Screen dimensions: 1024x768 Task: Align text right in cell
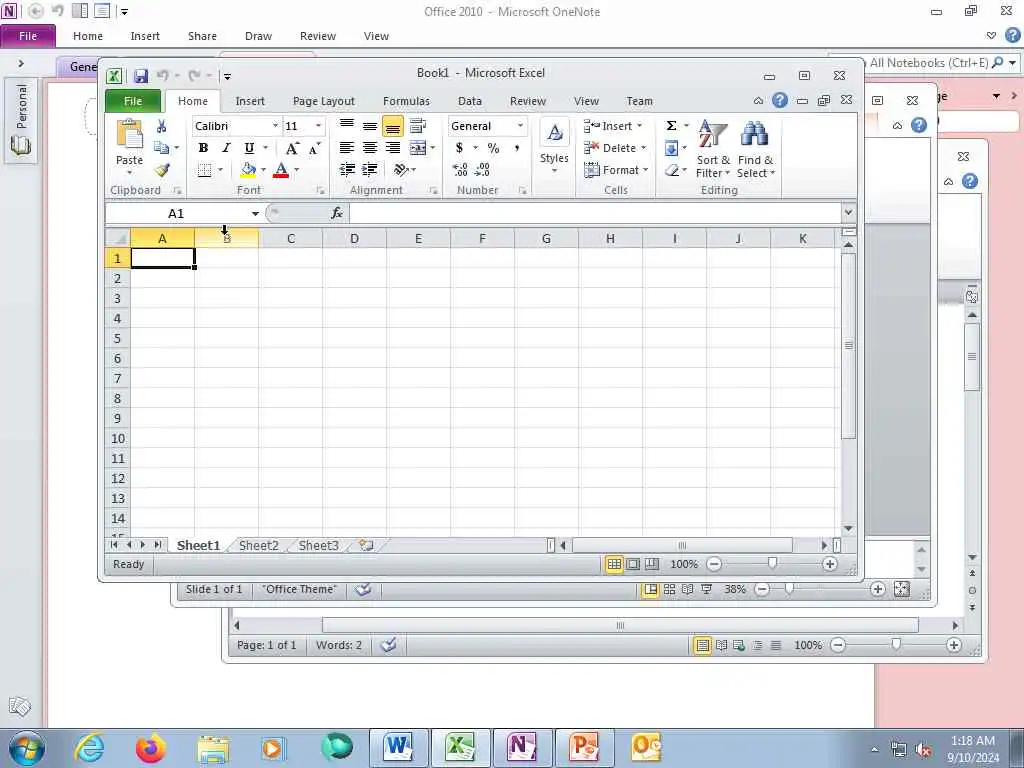pyautogui.click(x=392, y=148)
